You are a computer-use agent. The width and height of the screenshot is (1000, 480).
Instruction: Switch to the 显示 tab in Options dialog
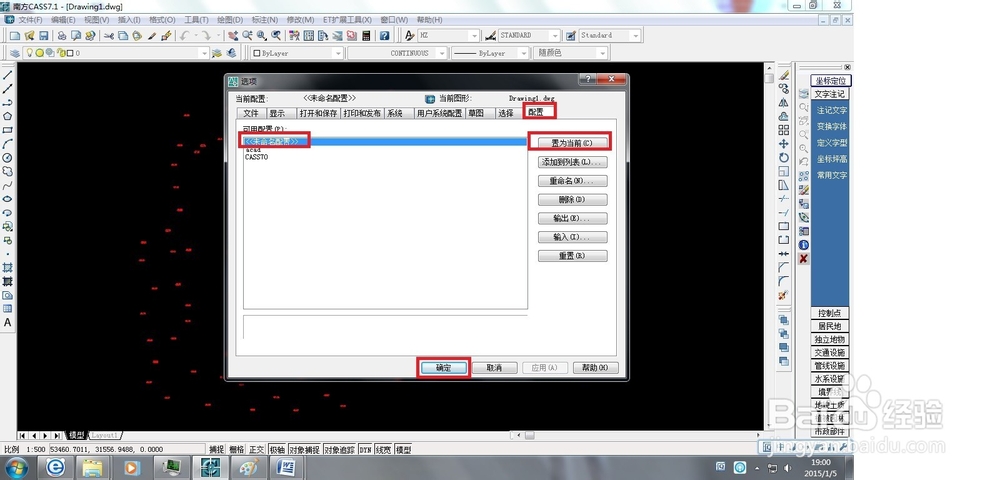277,113
